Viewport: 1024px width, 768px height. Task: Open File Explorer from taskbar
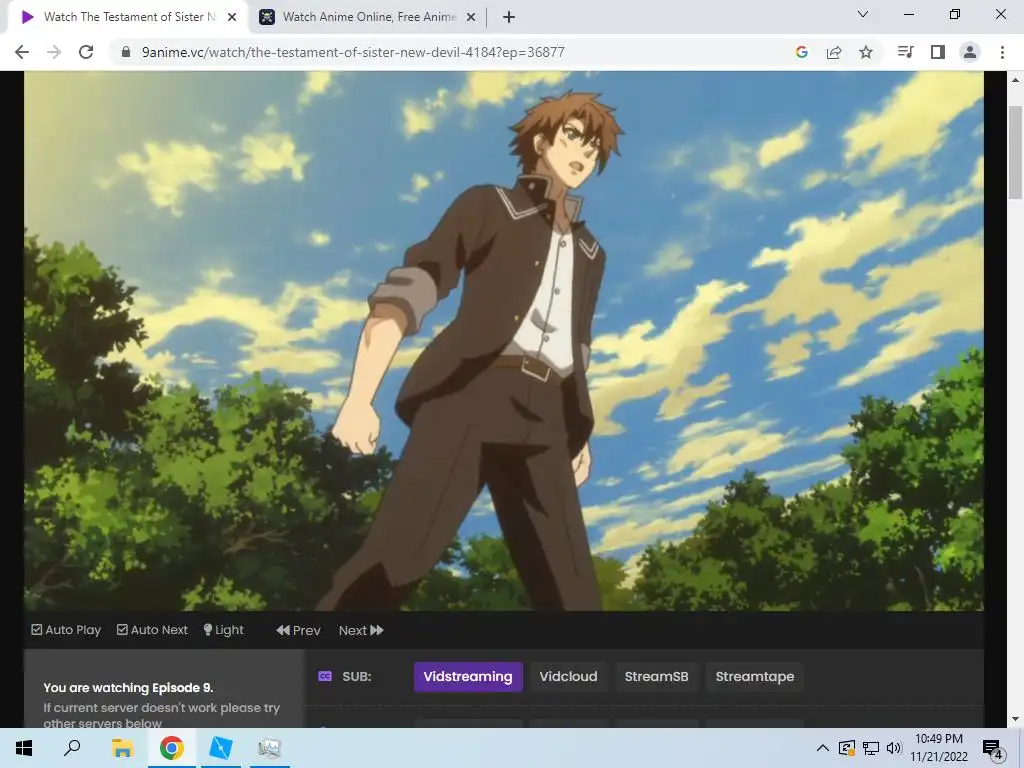[122, 748]
